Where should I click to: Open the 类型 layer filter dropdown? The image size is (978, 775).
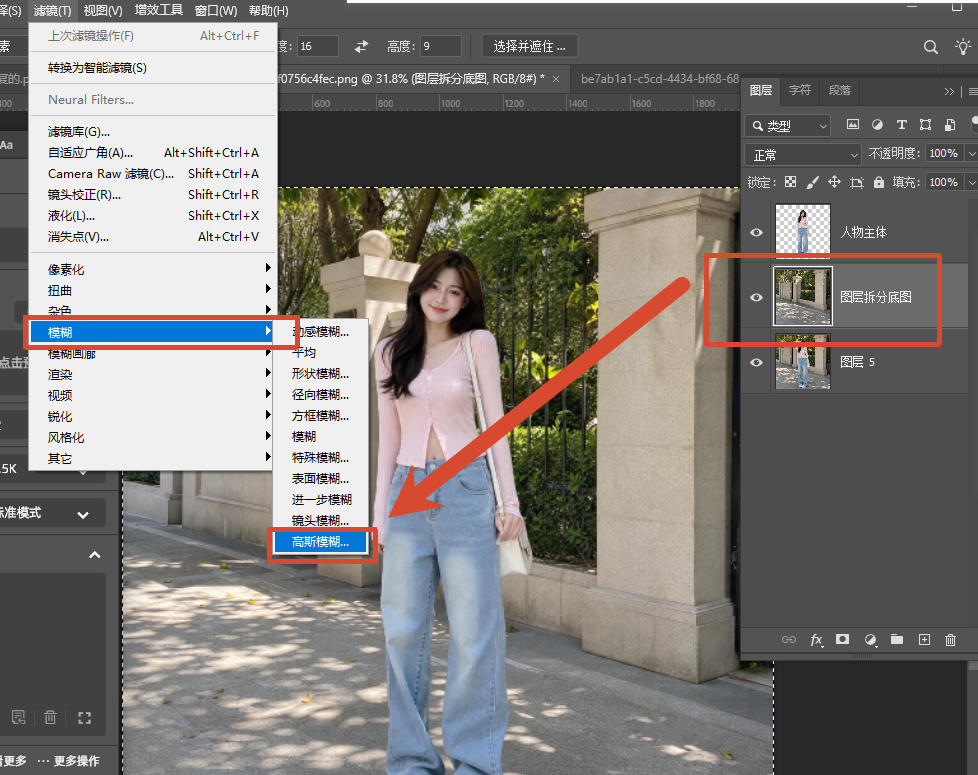(x=788, y=126)
